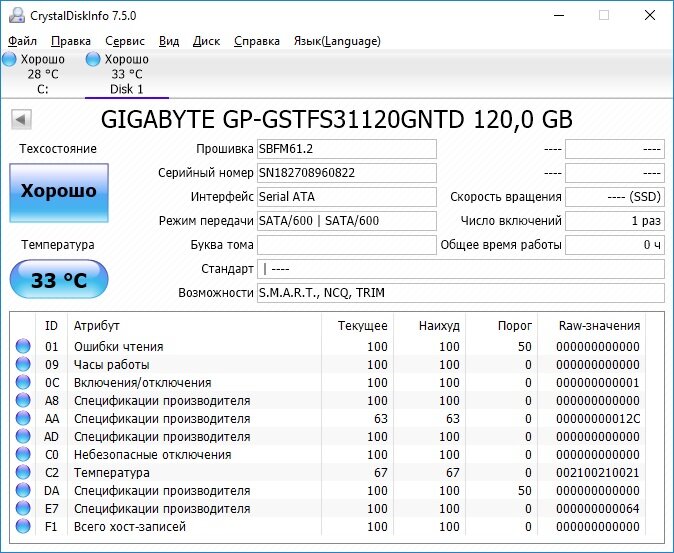Click the Общее время работы field 0 ч
674x553 pixels.
tap(615, 245)
